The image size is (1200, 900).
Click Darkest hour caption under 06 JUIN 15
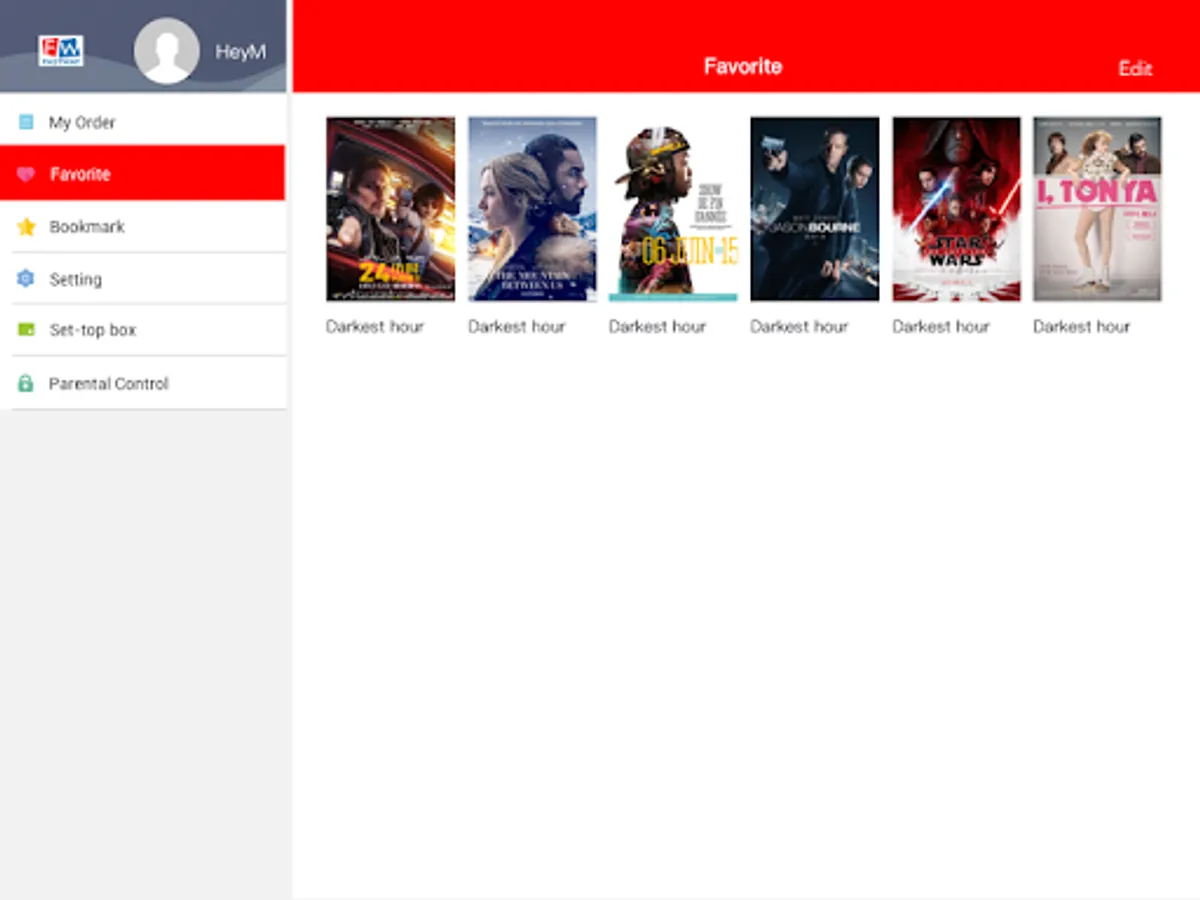[658, 326]
